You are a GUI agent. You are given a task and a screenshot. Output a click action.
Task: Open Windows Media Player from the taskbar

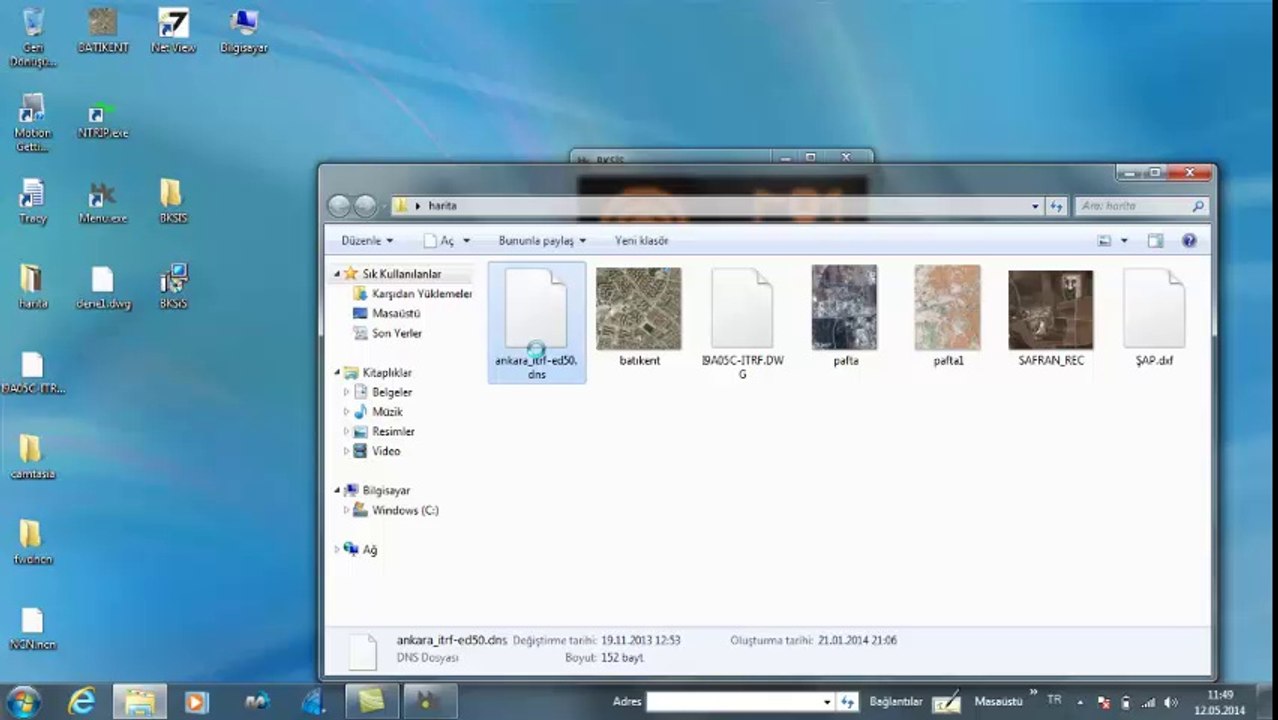tap(197, 701)
